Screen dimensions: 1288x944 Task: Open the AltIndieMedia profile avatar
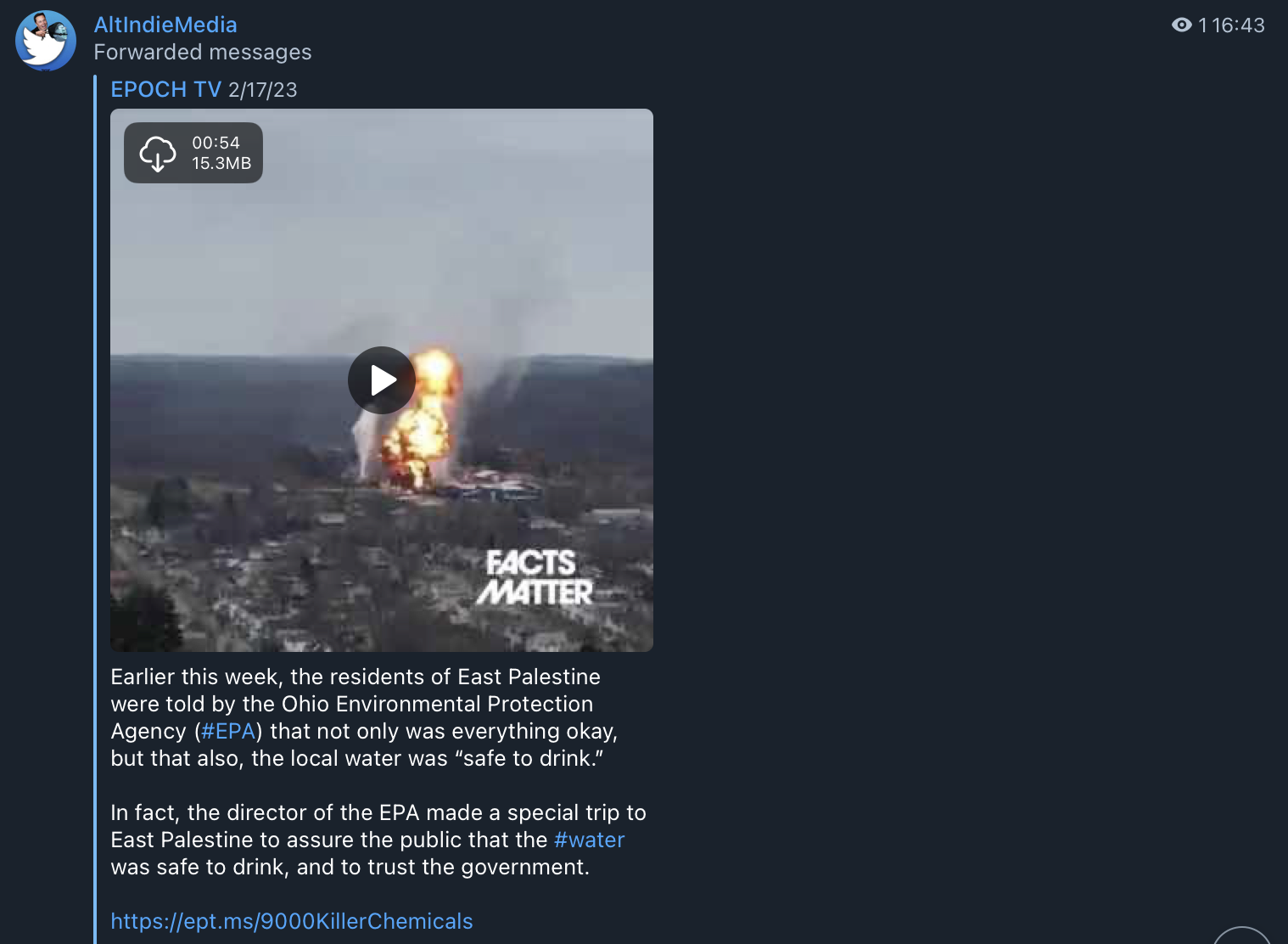coord(46,41)
